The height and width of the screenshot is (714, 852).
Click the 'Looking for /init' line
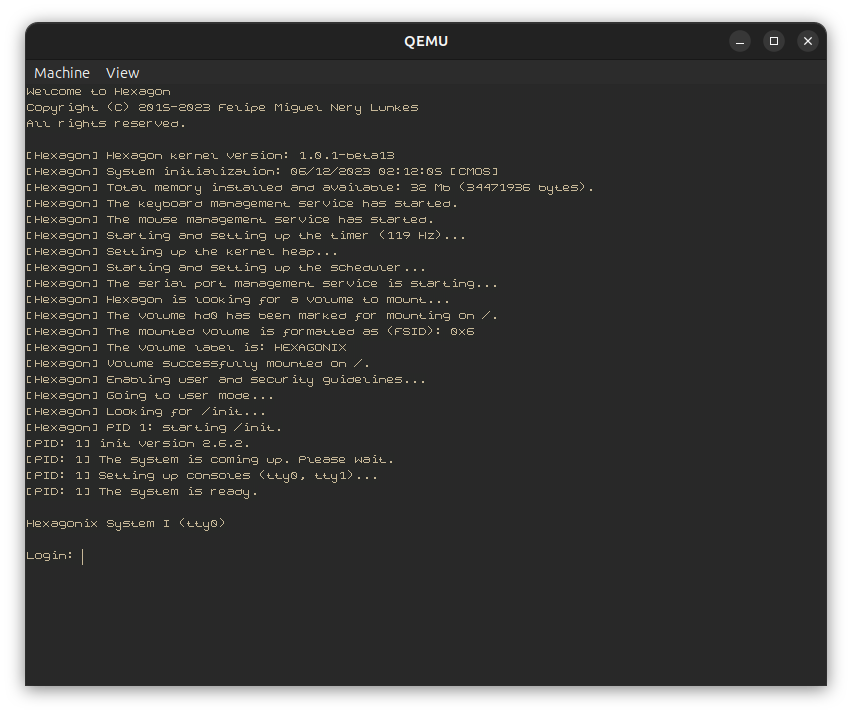(x=146, y=412)
